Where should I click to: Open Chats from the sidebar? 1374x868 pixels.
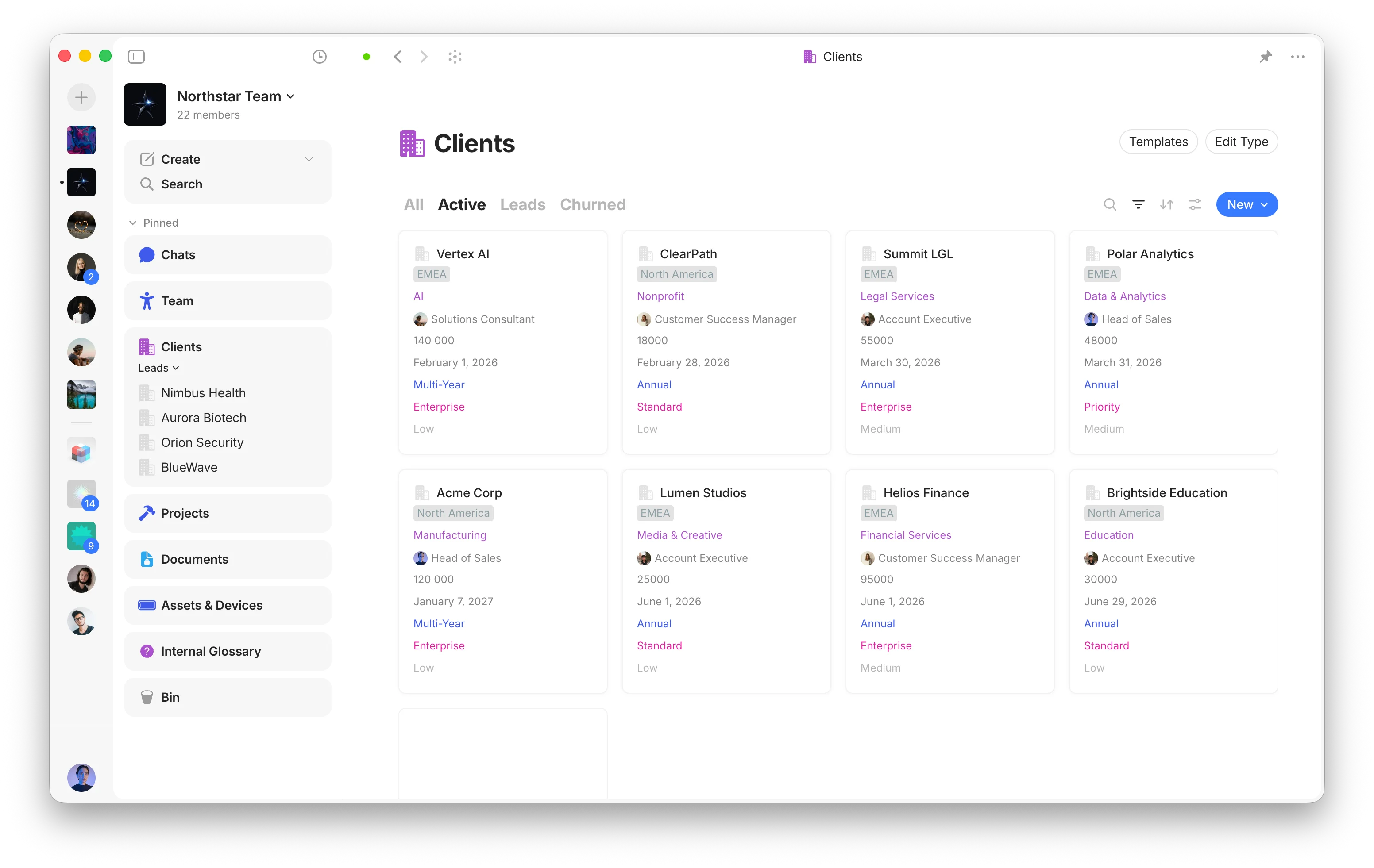(x=228, y=255)
